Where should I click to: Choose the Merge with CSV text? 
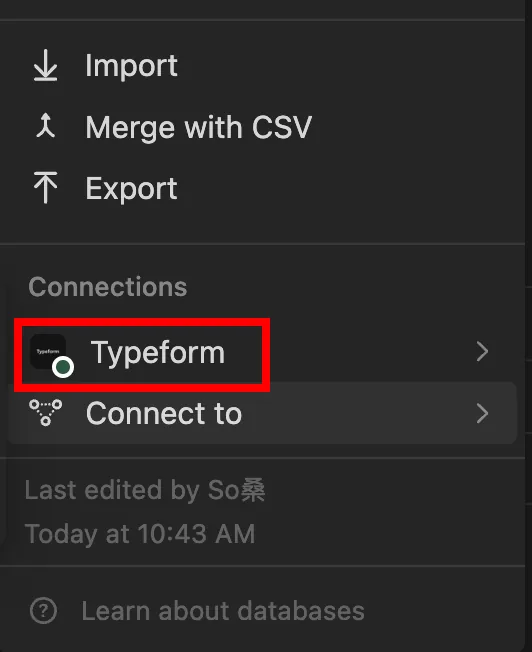pos(198,127)
